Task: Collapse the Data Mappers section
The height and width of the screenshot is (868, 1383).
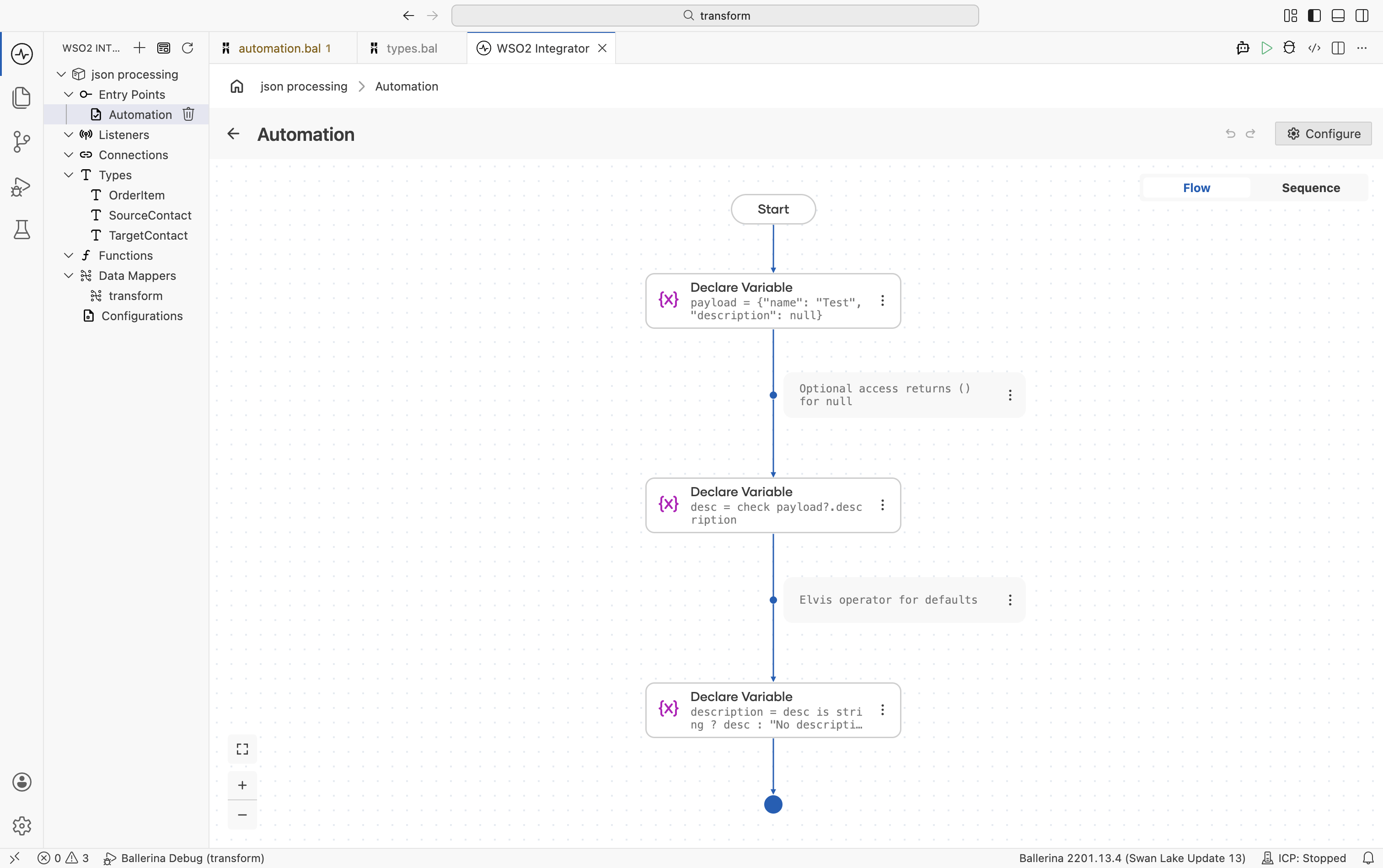Action: (69, 276)
